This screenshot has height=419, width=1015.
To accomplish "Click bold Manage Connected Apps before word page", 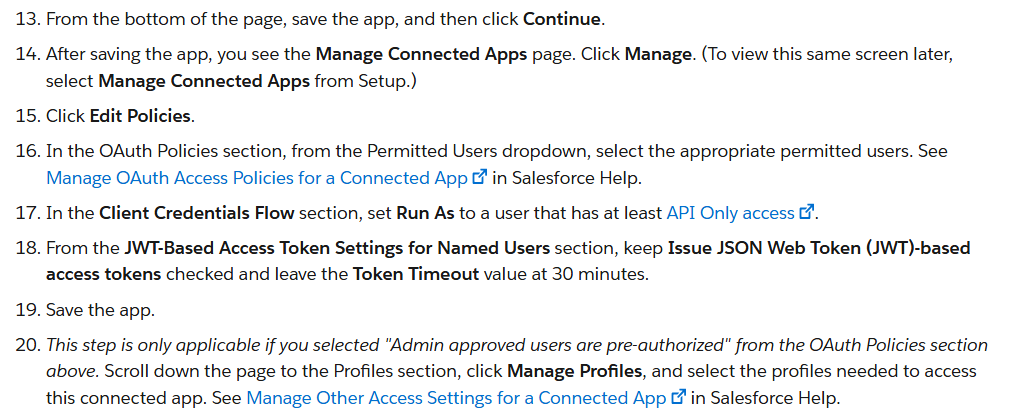I will tap(421, 54).
